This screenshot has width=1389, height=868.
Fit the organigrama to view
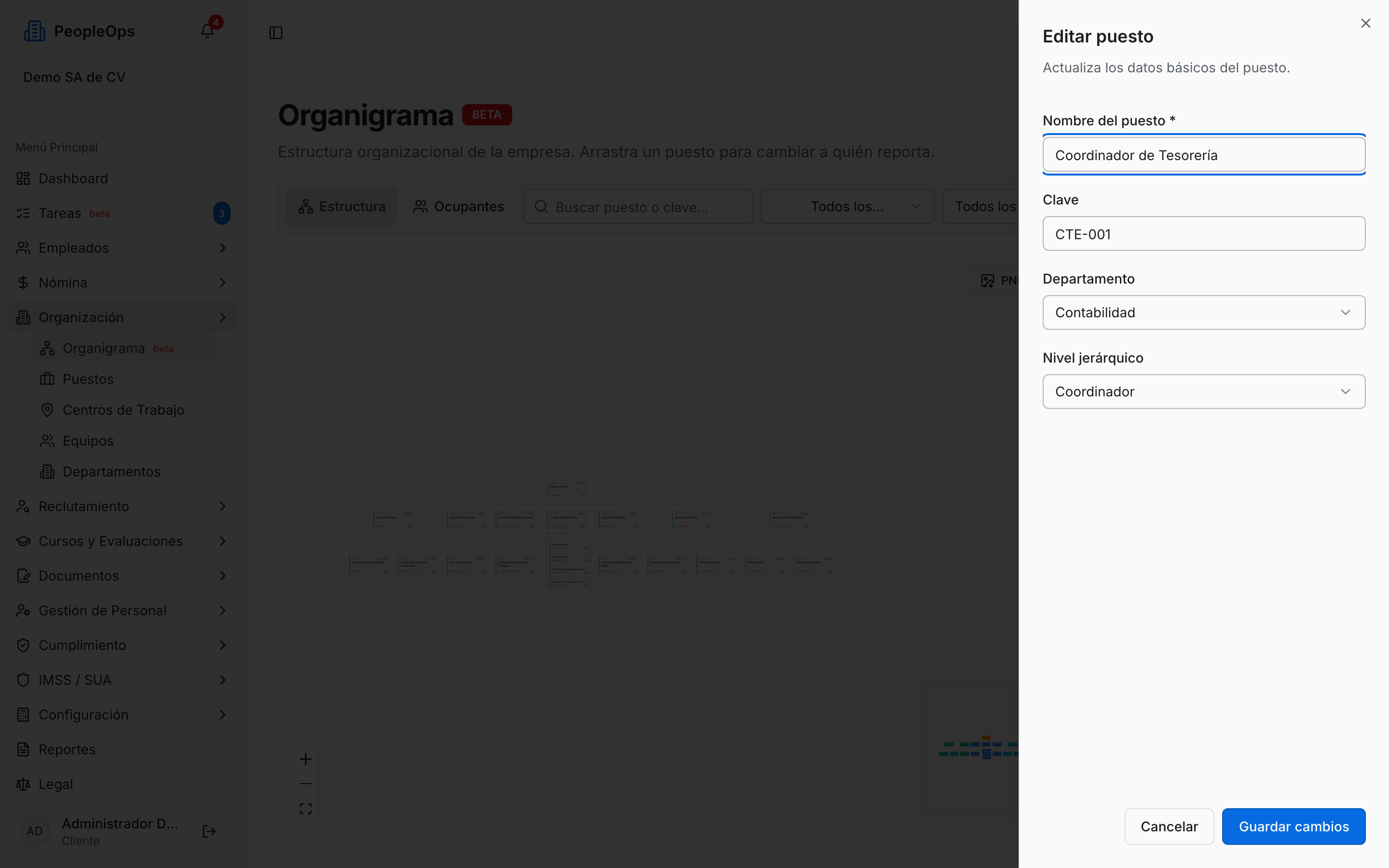[305, 809]
